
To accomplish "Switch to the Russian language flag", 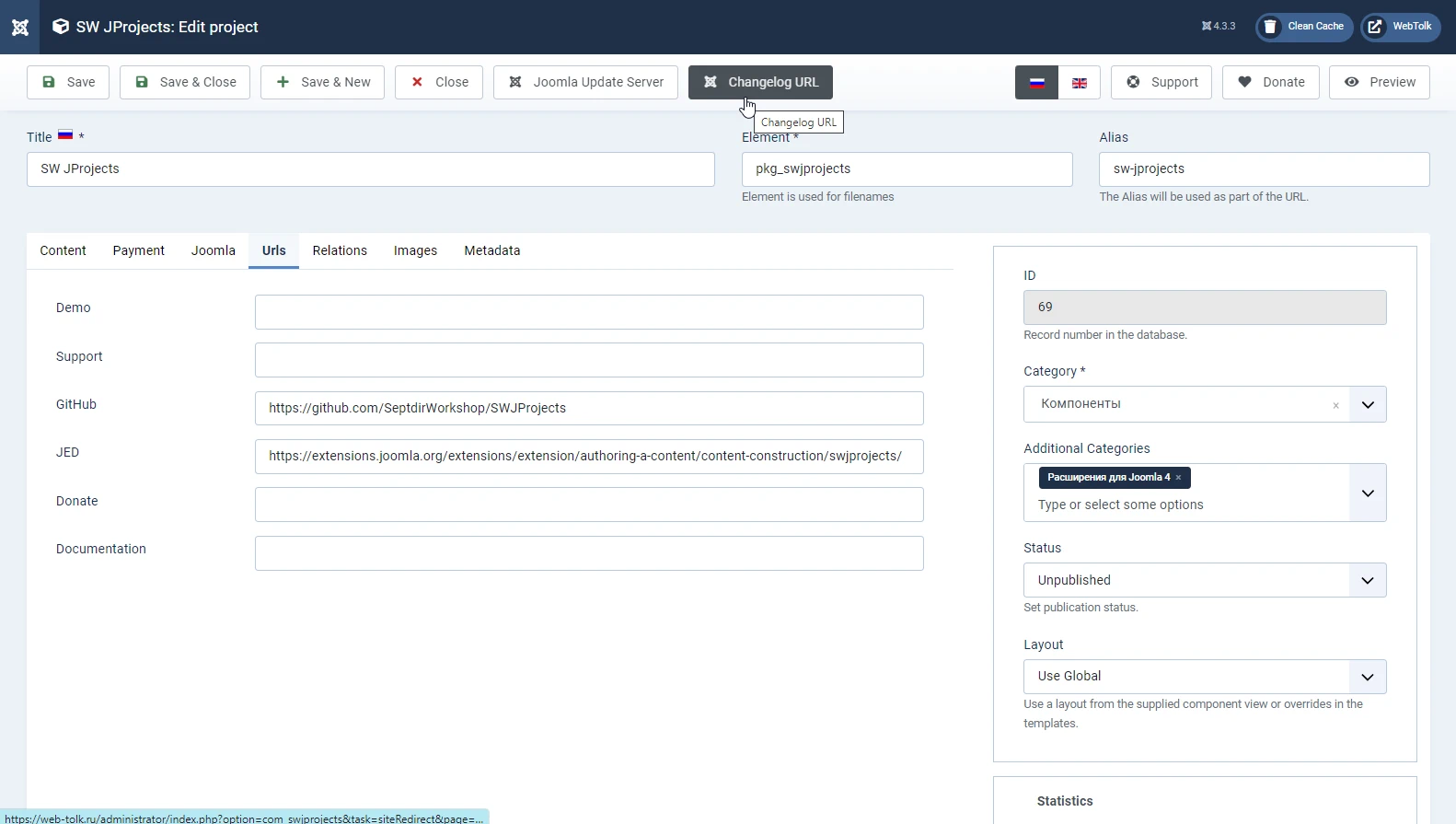I will pyautogui.click(x=1036, y=82).
